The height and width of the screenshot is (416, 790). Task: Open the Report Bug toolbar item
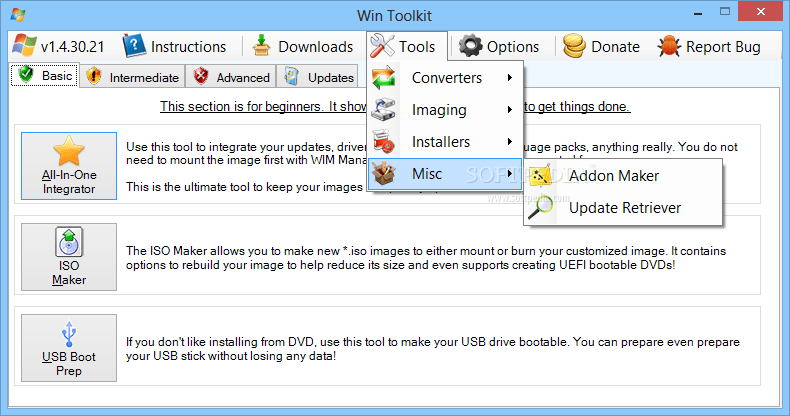(709, 46)
